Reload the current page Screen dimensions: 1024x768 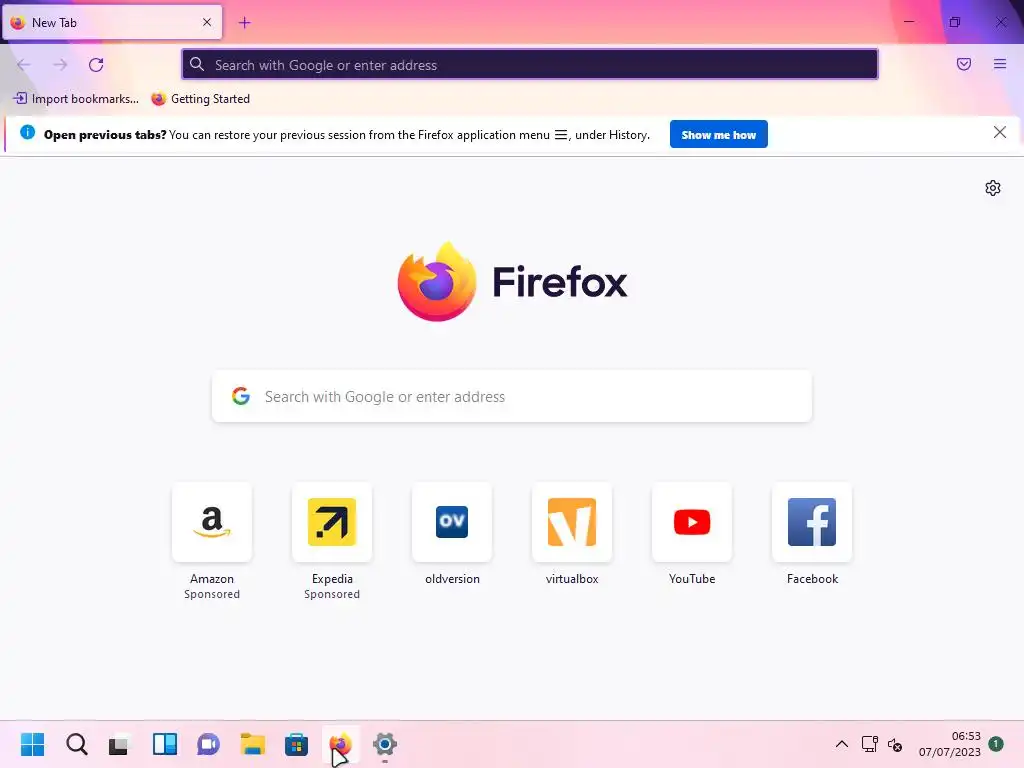pyautogui.click(x=96, y=65)
